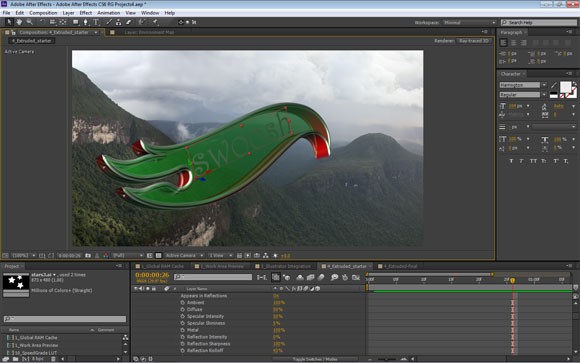Select 1_Work Area Preview in Project panel
The height and width of the screenshot is (363, 580).
click(x=36, y=345)
